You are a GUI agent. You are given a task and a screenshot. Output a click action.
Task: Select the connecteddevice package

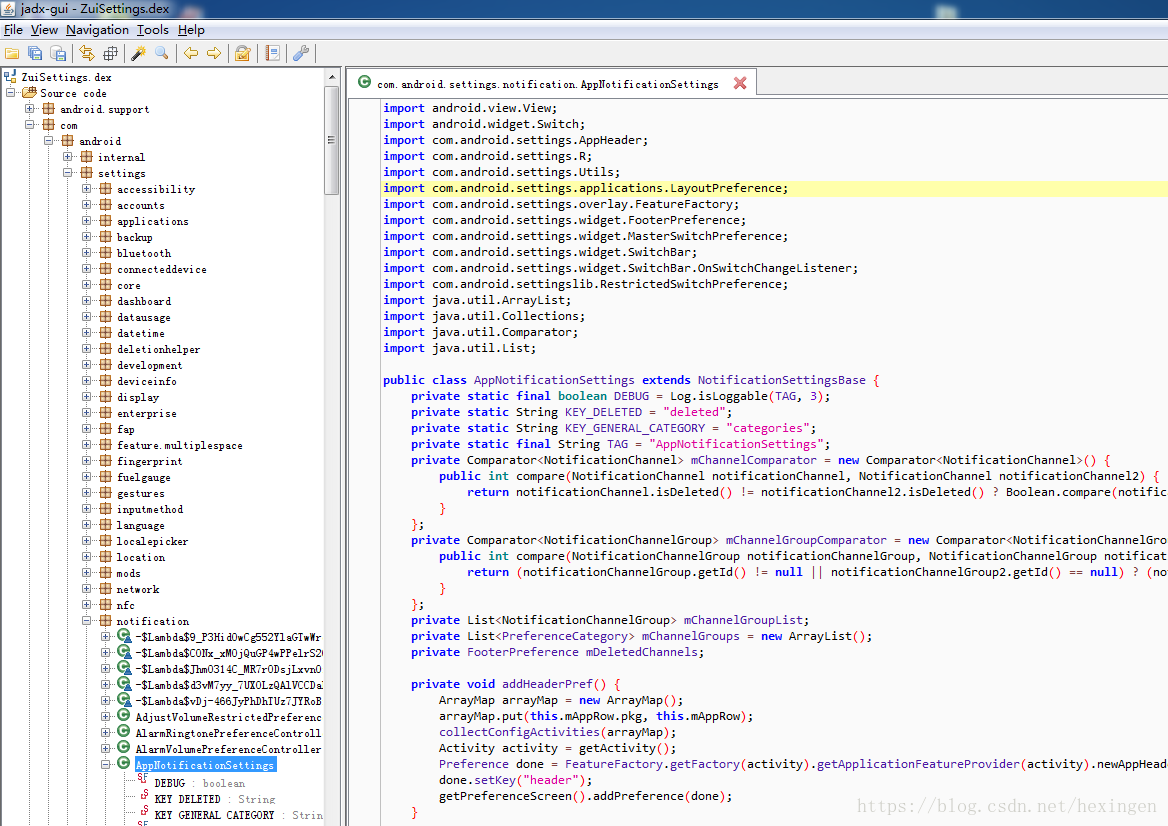(x=162, y=270)
